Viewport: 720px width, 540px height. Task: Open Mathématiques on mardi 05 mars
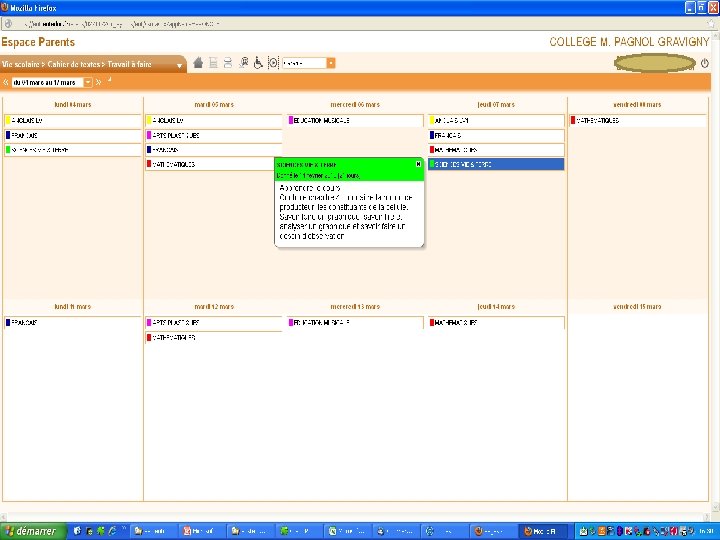pyautogui.click(x=210, y=164)
